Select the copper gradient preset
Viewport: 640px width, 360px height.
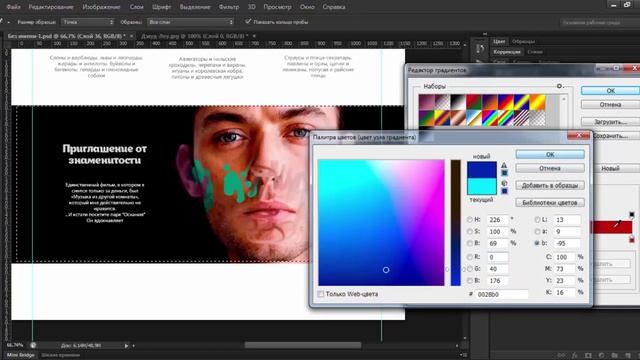pyautogui.click(x=458, y=118)
